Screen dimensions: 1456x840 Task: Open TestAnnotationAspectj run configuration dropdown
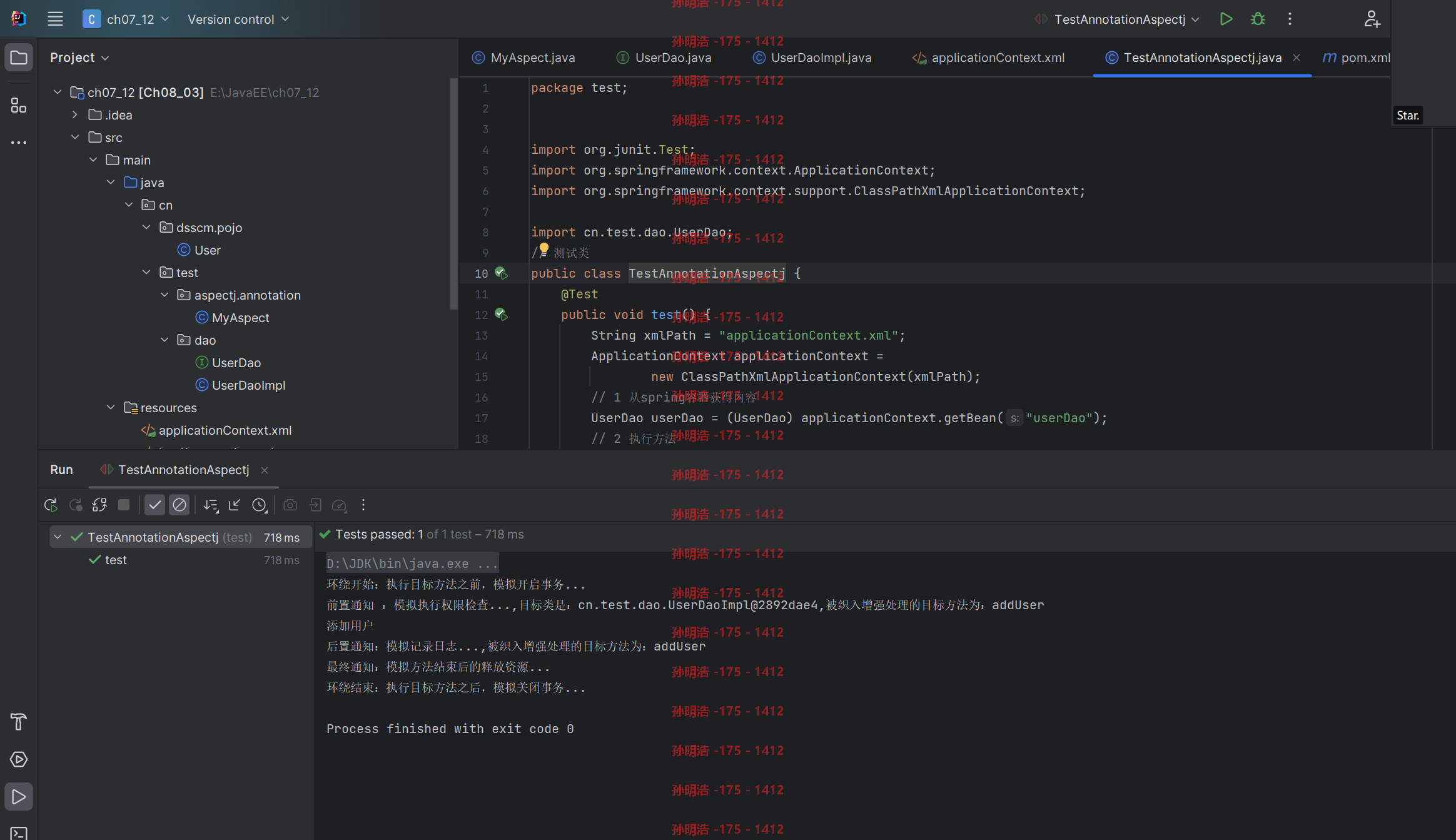[x=1116, y=19]
